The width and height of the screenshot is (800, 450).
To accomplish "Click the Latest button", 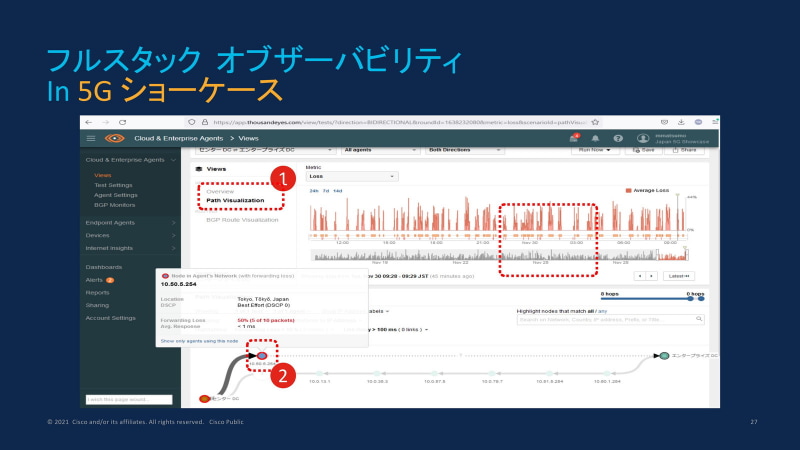I will pos(679,276).
